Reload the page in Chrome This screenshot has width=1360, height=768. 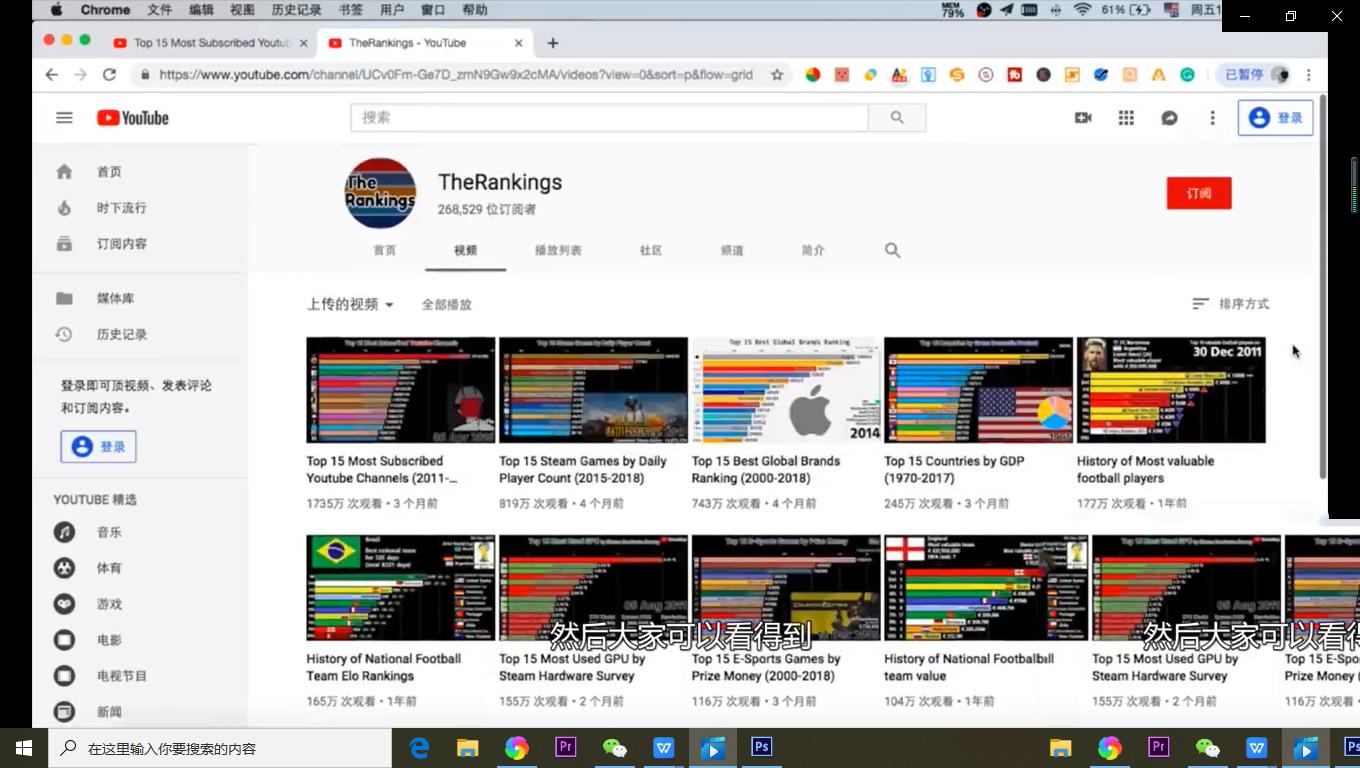[x=110, y=75]
